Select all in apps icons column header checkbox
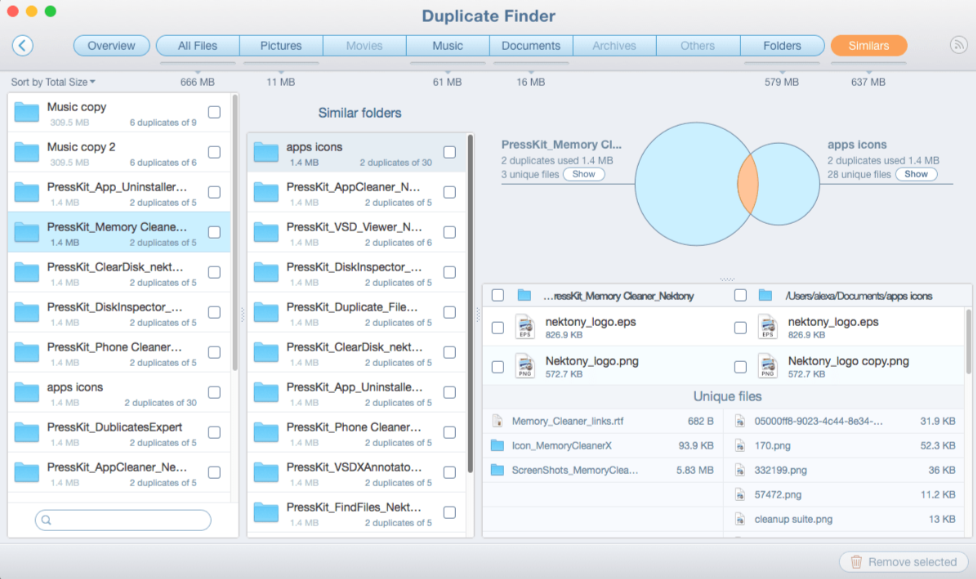The image size is (976, 579). tap(740, 295)
